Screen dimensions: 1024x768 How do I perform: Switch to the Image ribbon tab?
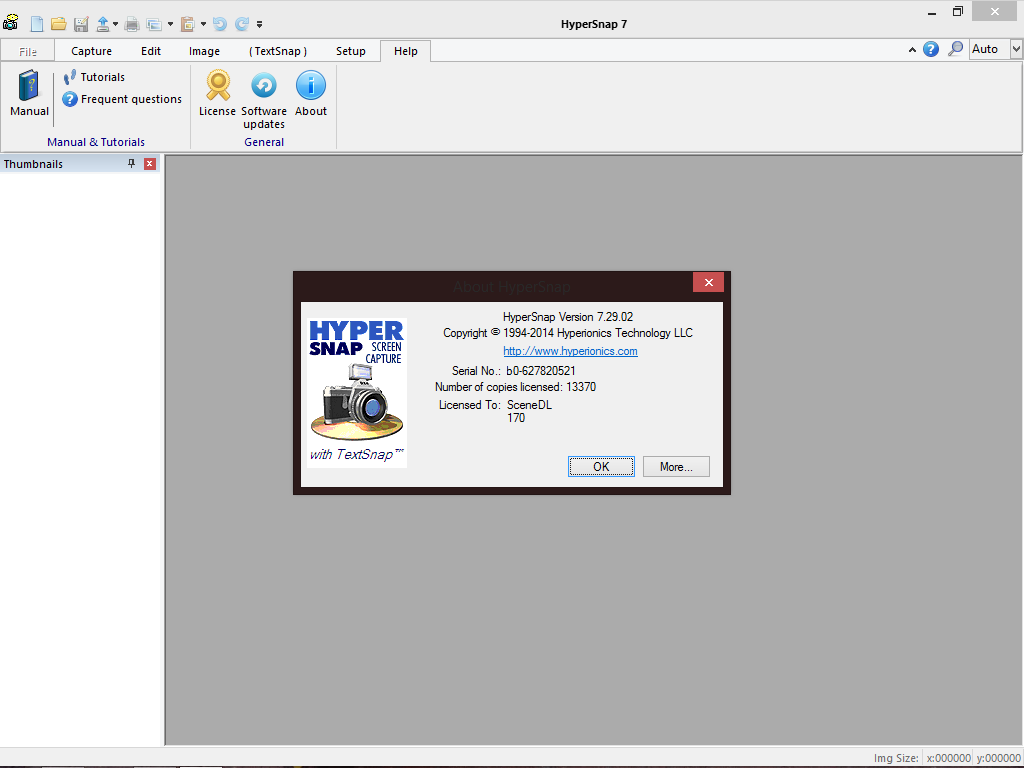[204, 51]
